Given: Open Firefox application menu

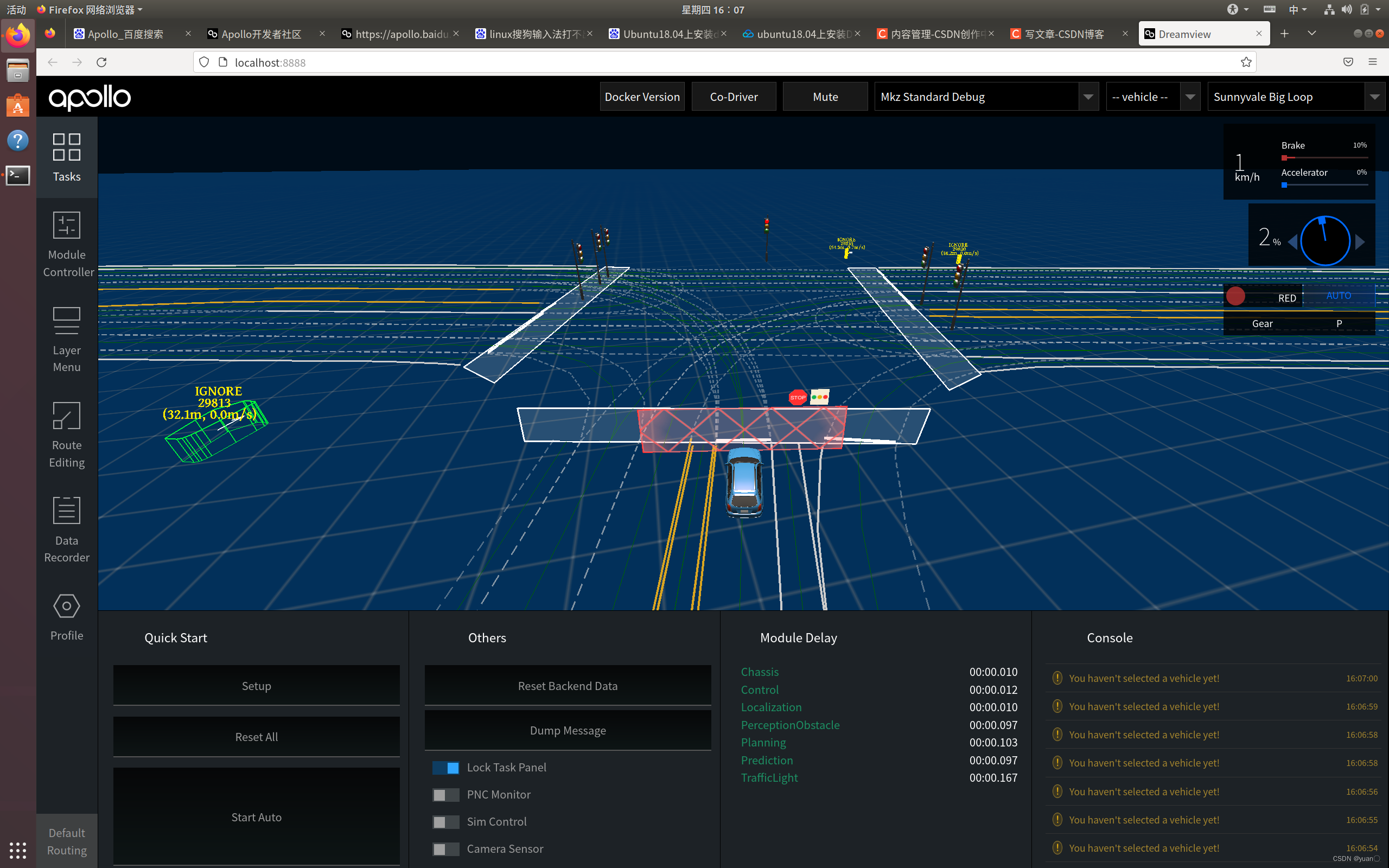Looking at the screenshot, I should coord(1372,62).
